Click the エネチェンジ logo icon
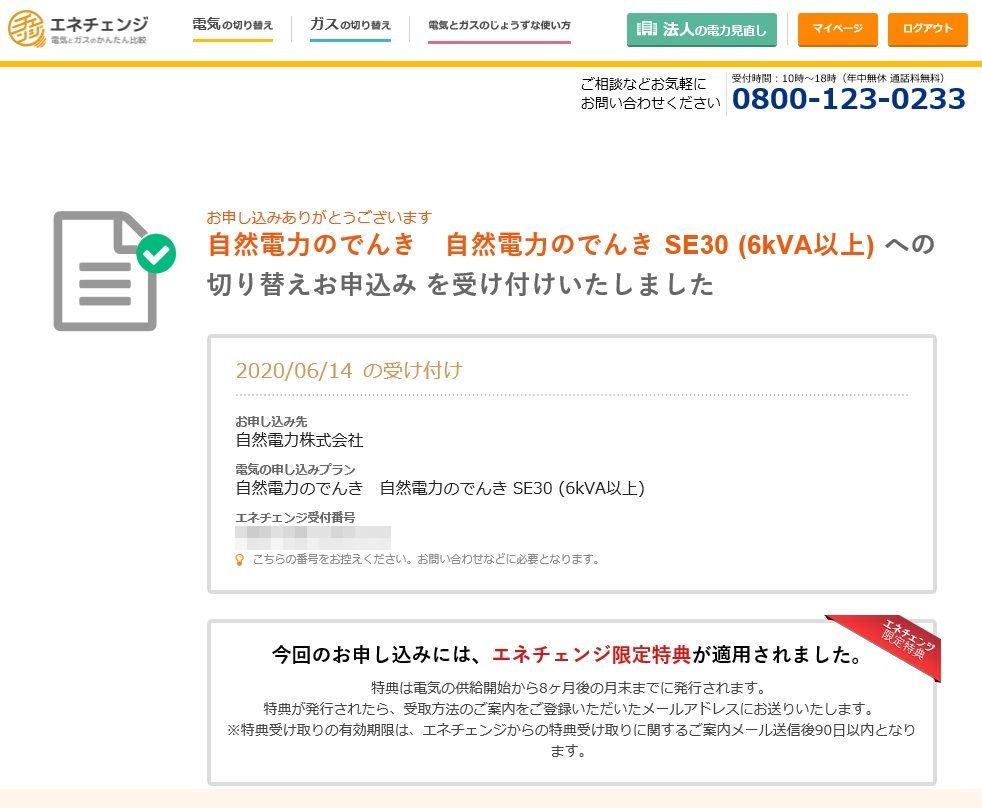The image size is (982, 808). click(26, 28)
